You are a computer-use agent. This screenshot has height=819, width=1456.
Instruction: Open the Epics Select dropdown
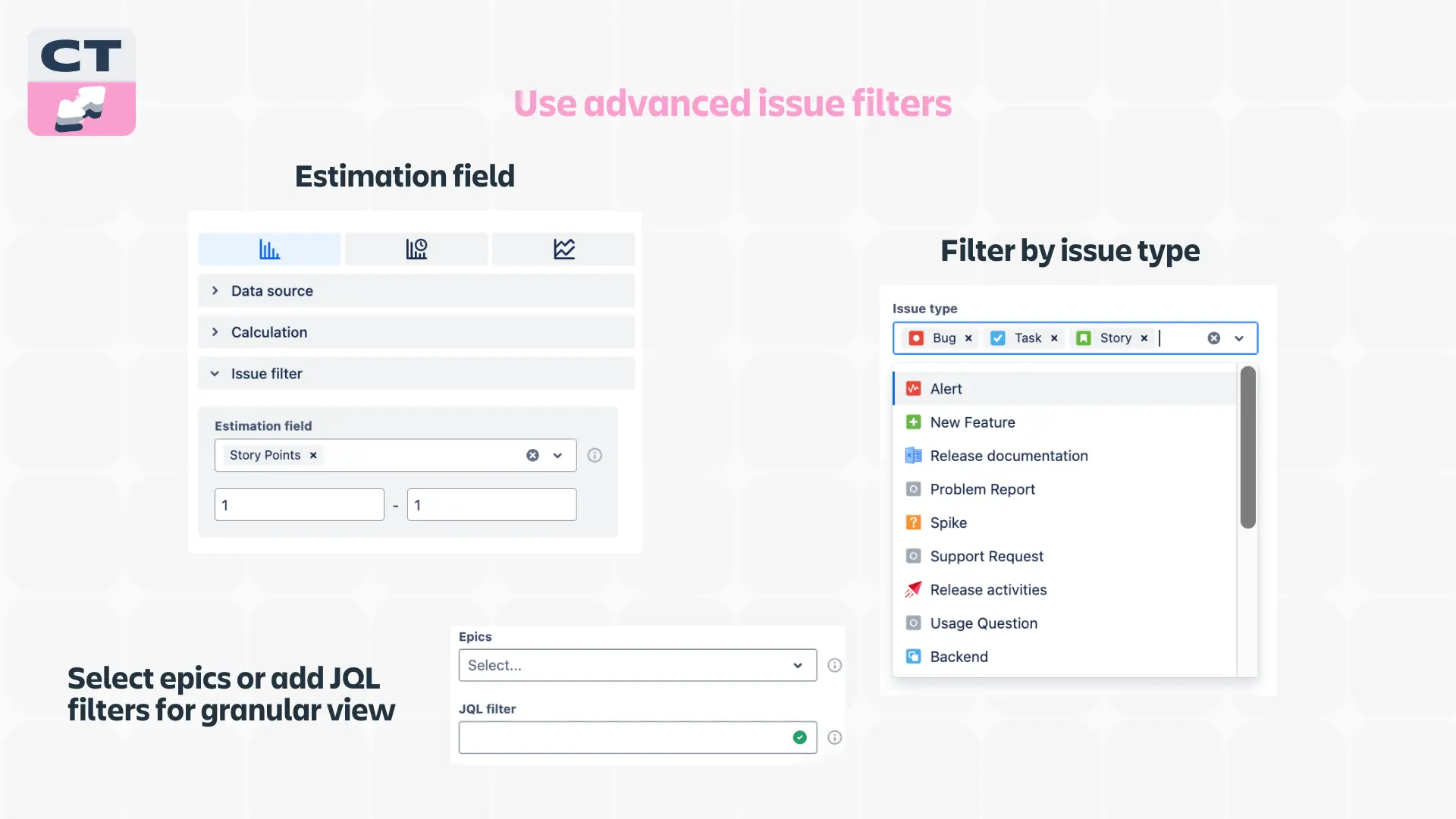[638, 665]
